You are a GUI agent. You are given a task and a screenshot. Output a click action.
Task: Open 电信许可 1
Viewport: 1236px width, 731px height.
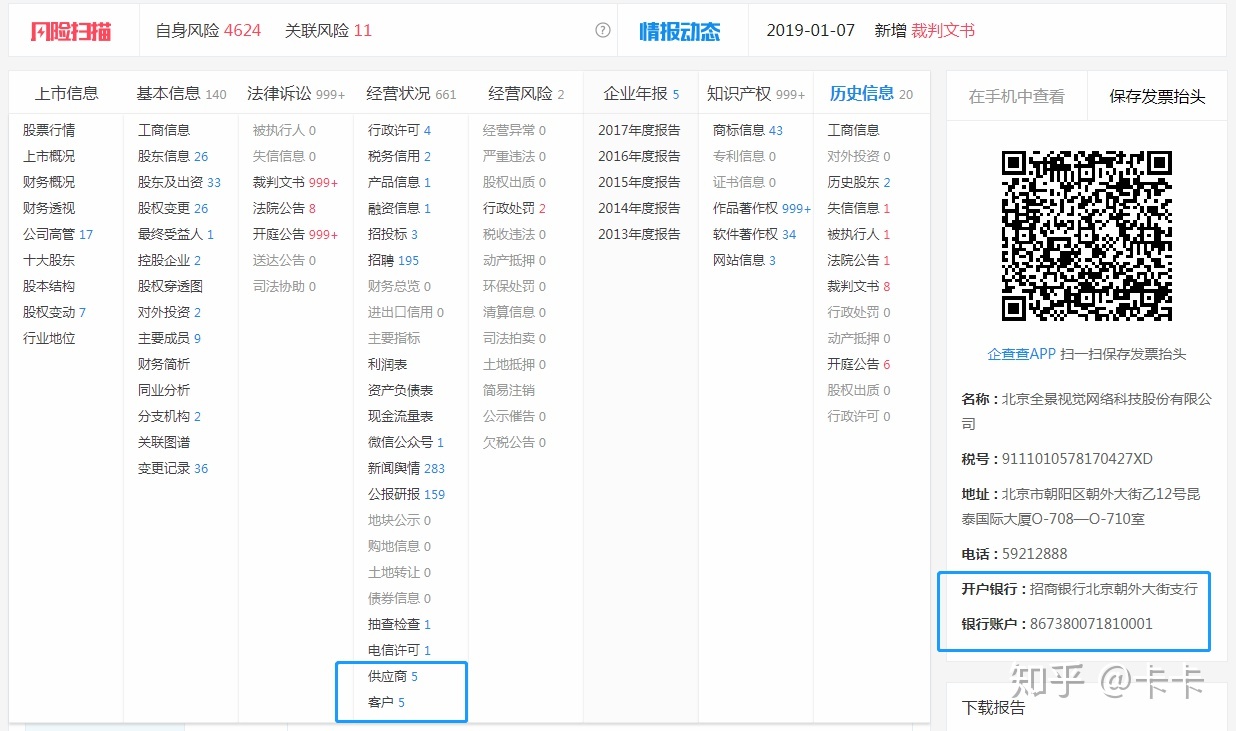[400, 650]
